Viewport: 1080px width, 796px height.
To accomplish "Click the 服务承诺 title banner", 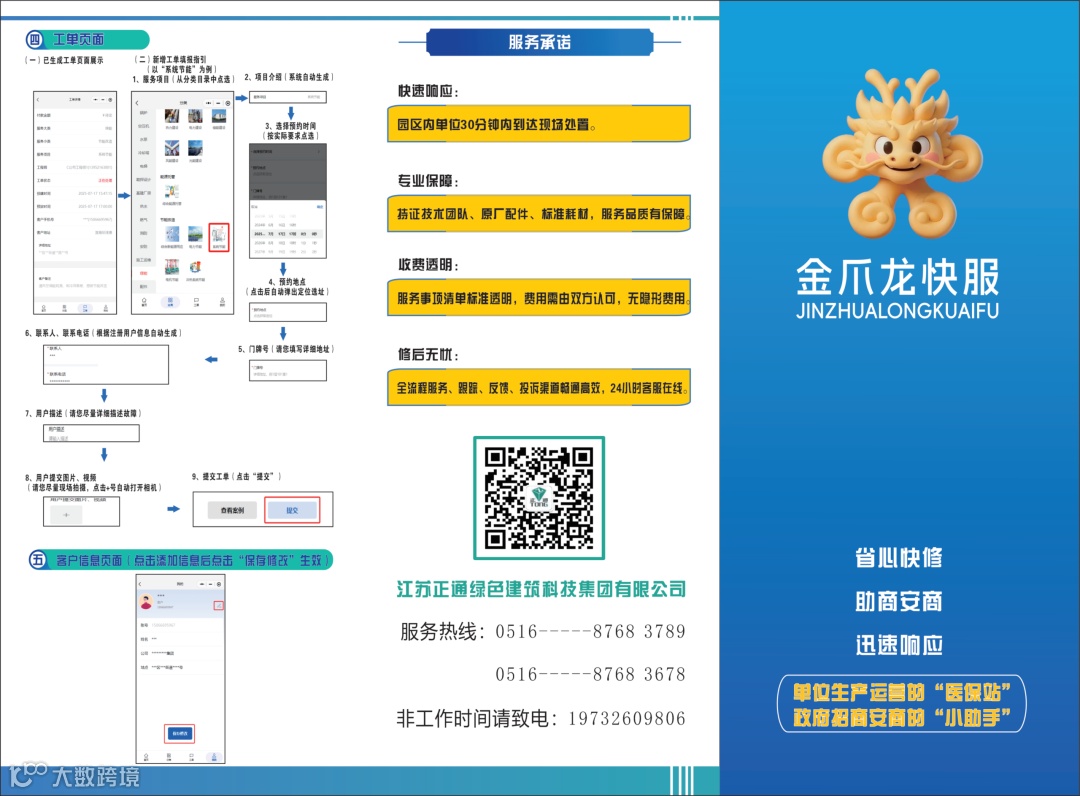I will click(539, 42).
